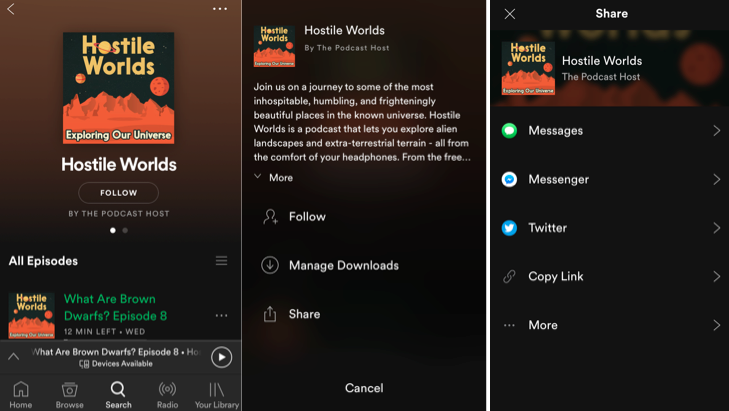The width and height of the screenshot is (729, 411).
Task: Open options for Brown Dwarfs Episode 8
Action: point(221,316)
